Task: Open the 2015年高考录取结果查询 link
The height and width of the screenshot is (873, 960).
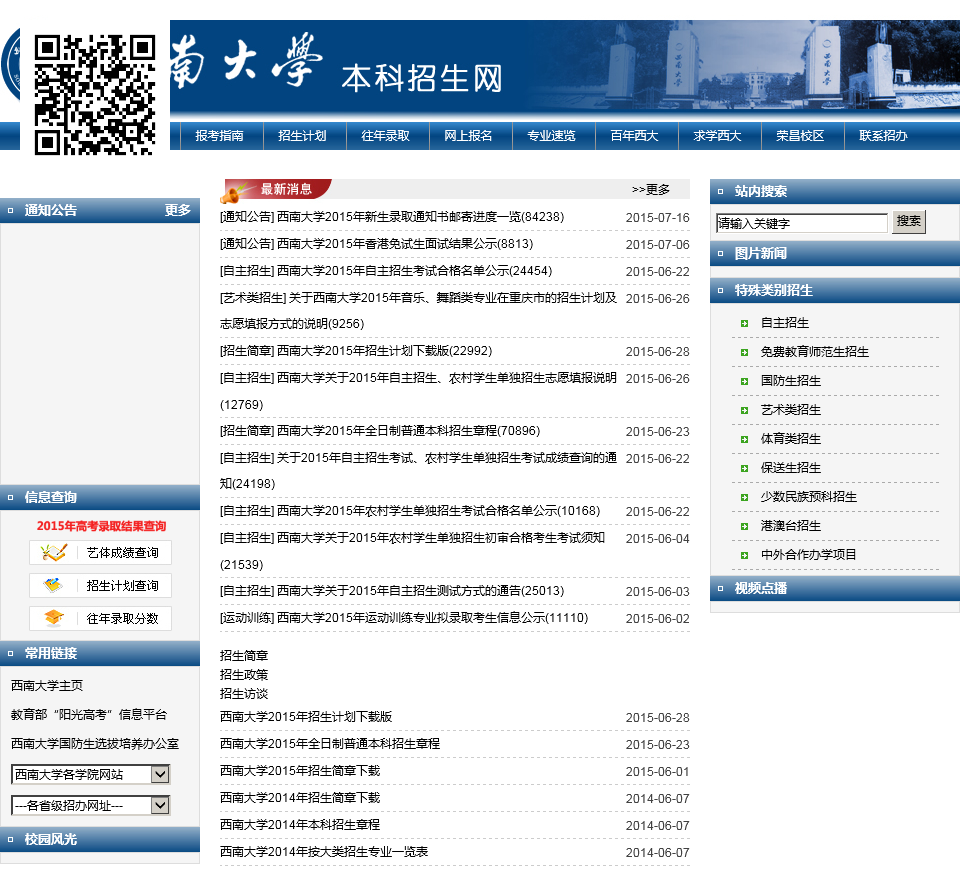Action: [x=101, y=526]
